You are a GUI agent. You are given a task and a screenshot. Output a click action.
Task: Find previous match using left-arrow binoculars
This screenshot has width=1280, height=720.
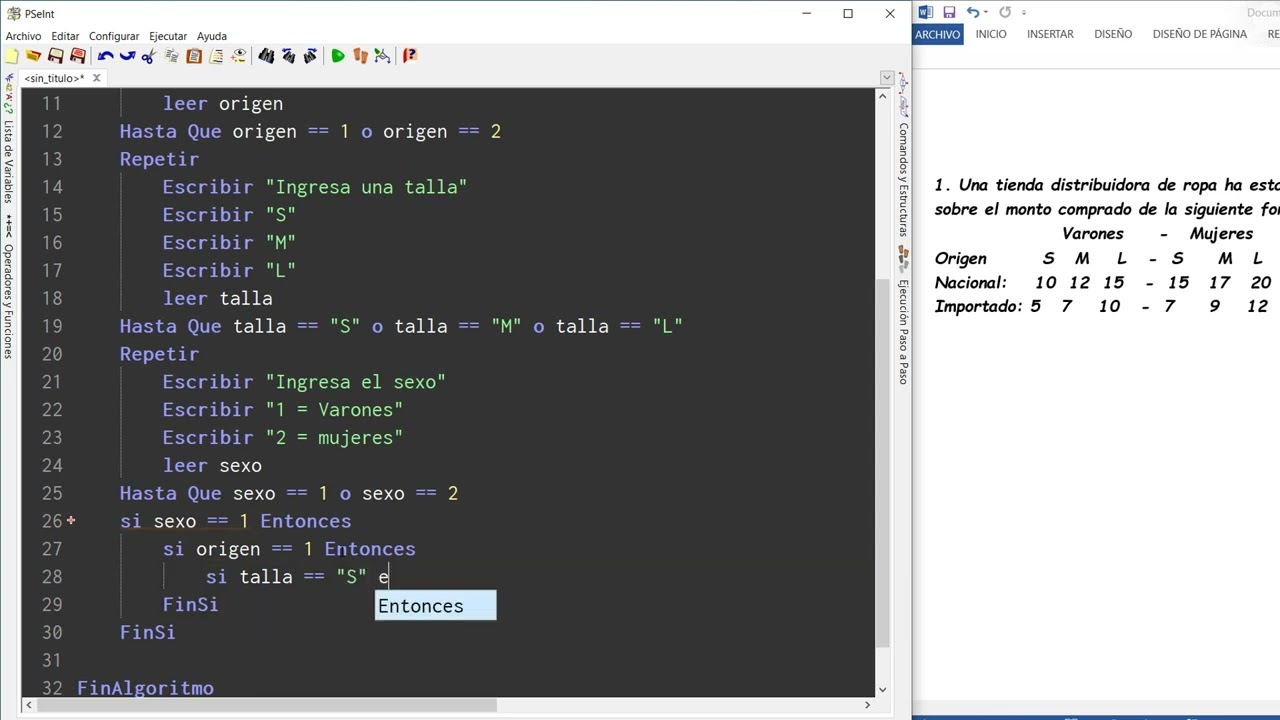tap(288, 56)
